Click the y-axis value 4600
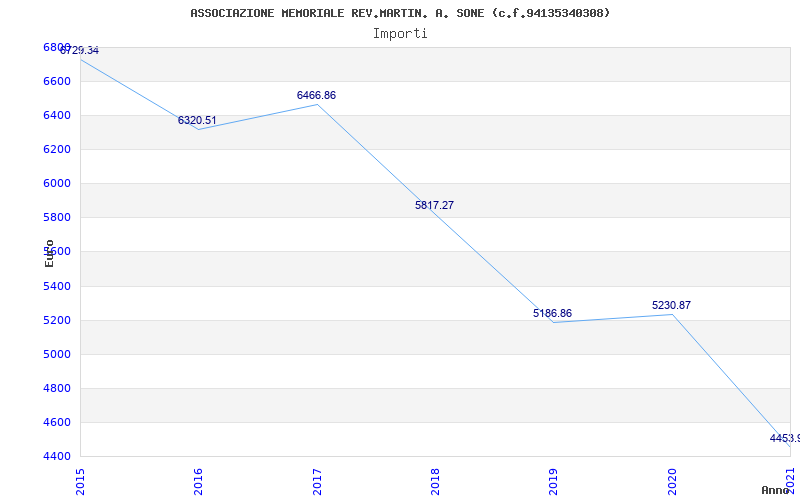Screen dimensions: 800x500 click(57, 422)
